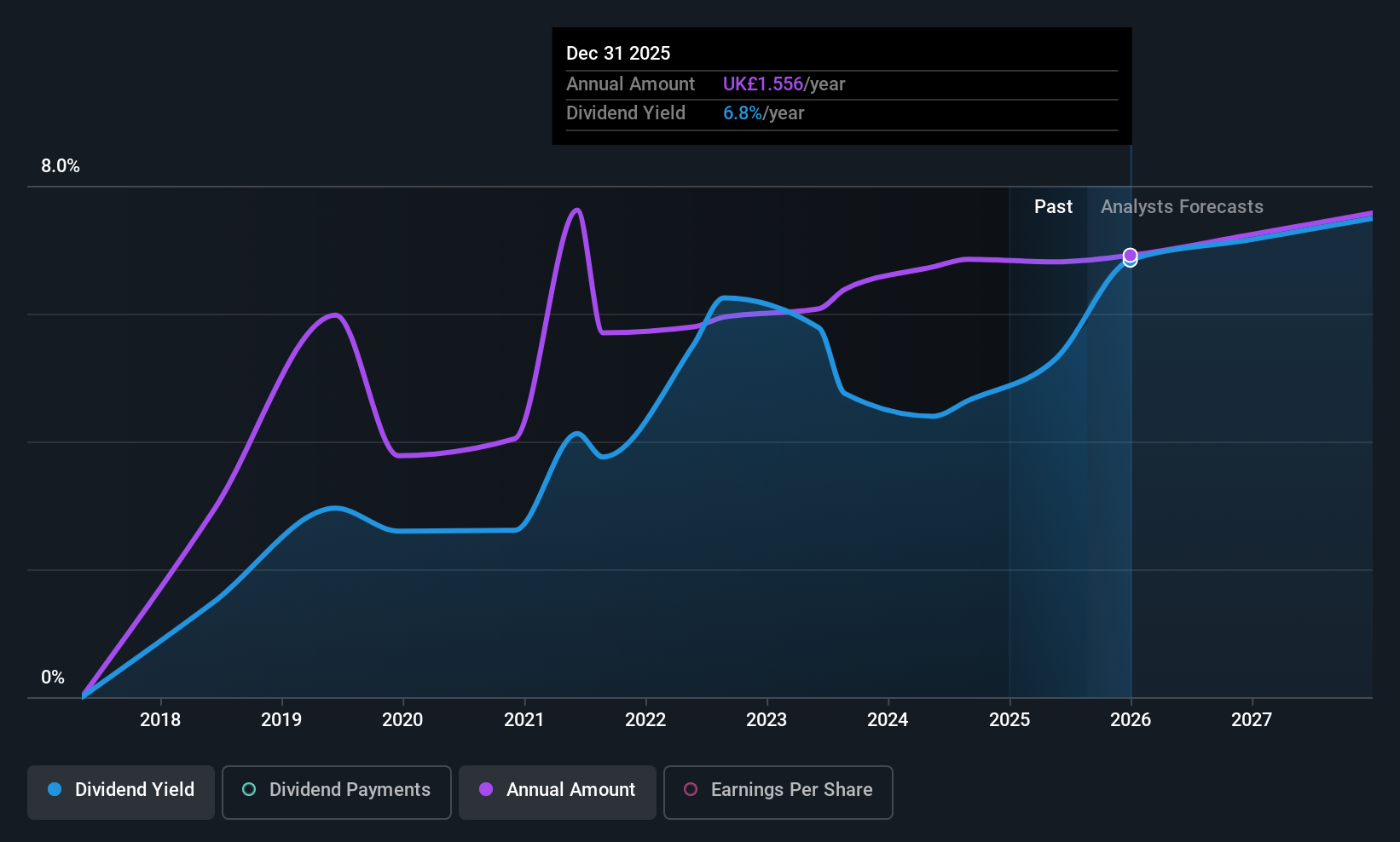The image size is (1400, 842).
Task: Click the 2019 x-axis label
Action: [x=281, y=719]
